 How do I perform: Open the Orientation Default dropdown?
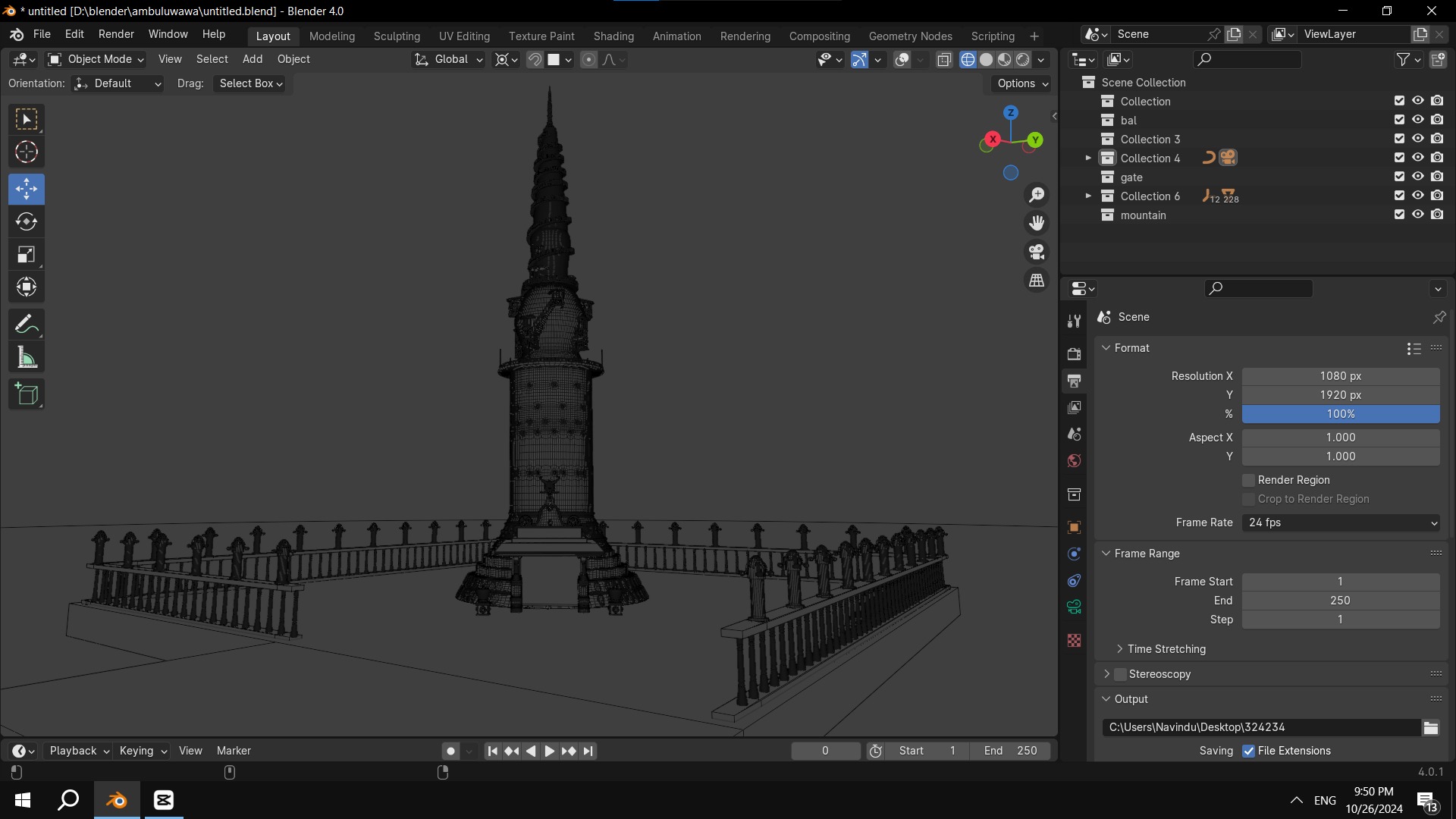pos(118,83)
